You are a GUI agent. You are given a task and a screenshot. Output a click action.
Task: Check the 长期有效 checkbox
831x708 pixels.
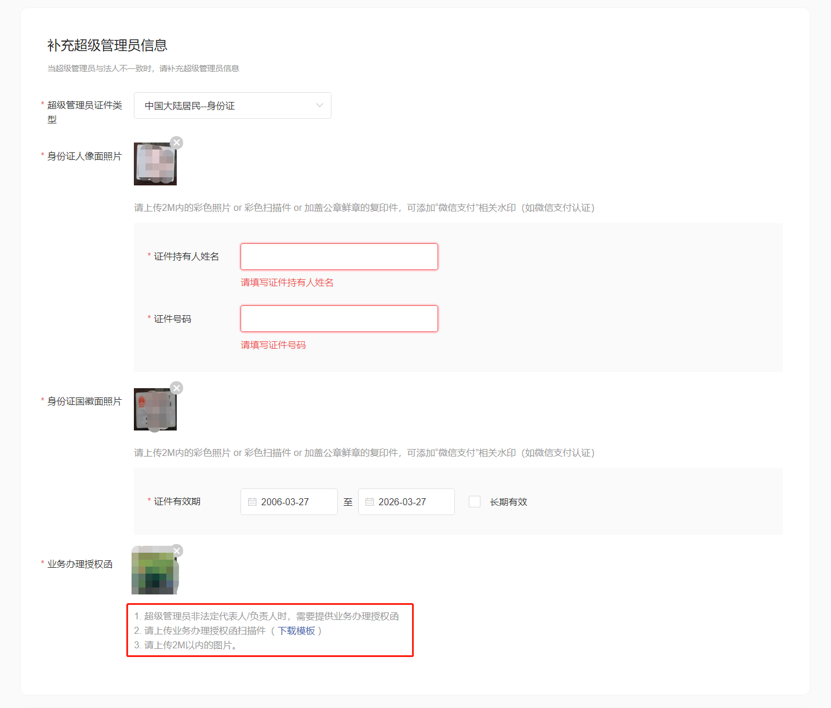474,502
